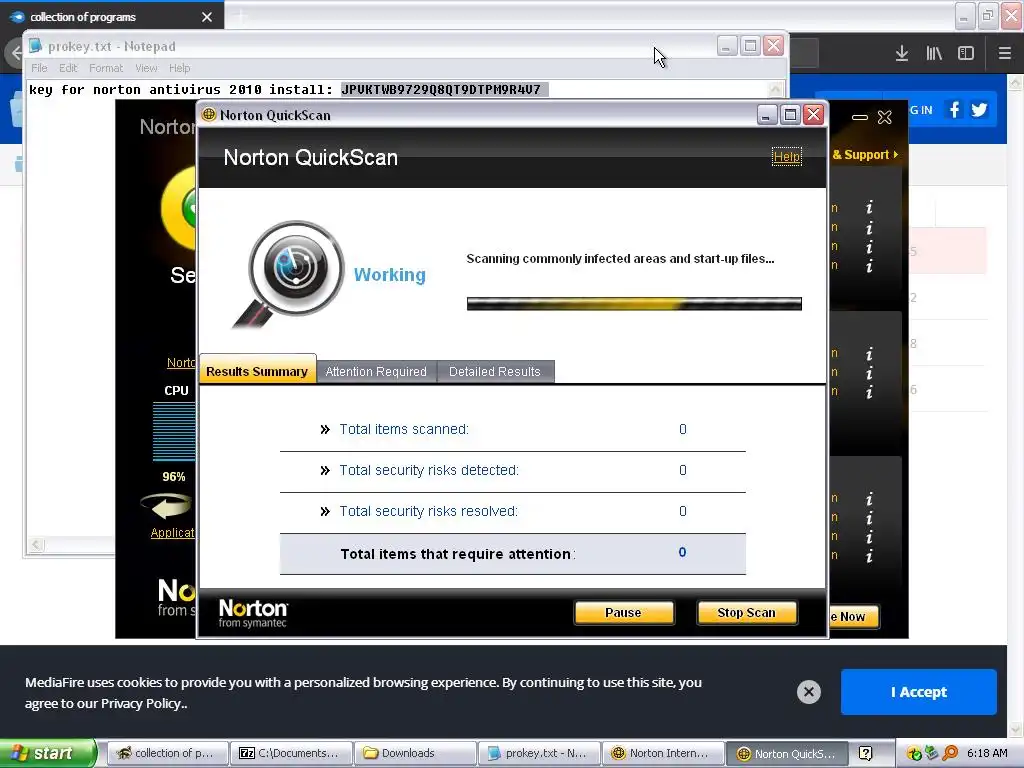Switch to the Attention Required tab

[376, 372]
